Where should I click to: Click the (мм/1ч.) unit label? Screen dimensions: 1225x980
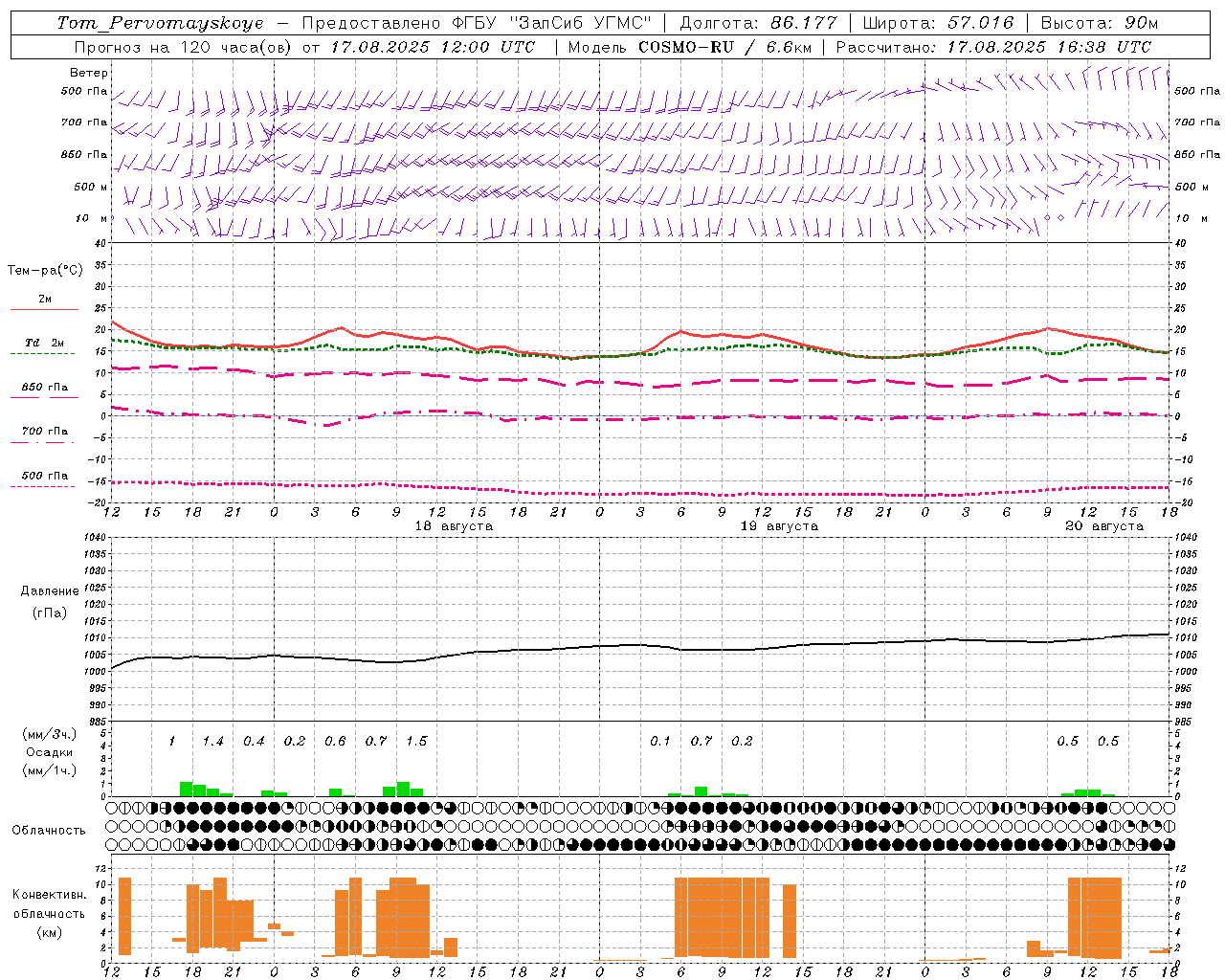tap(49, 770)
